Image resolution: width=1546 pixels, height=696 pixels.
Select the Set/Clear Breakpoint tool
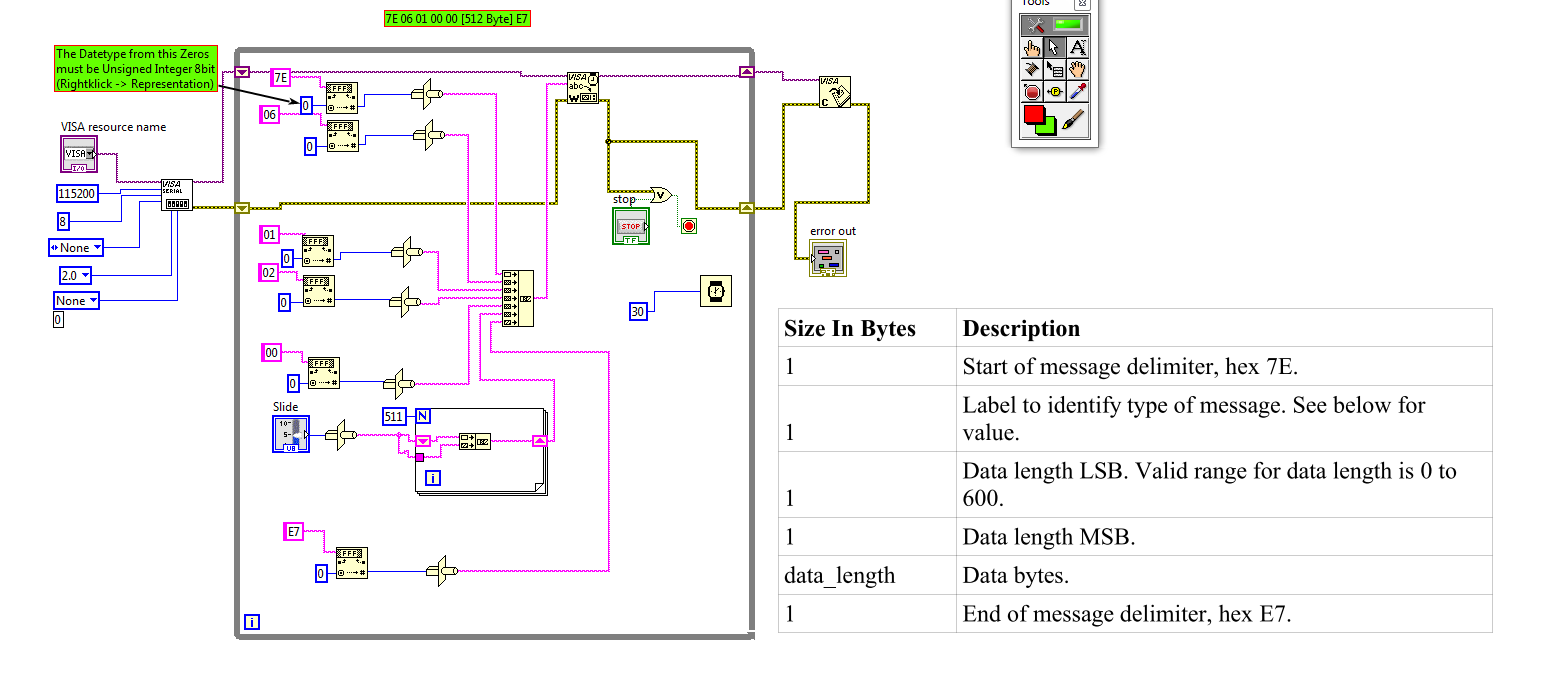click(1033, 91)
